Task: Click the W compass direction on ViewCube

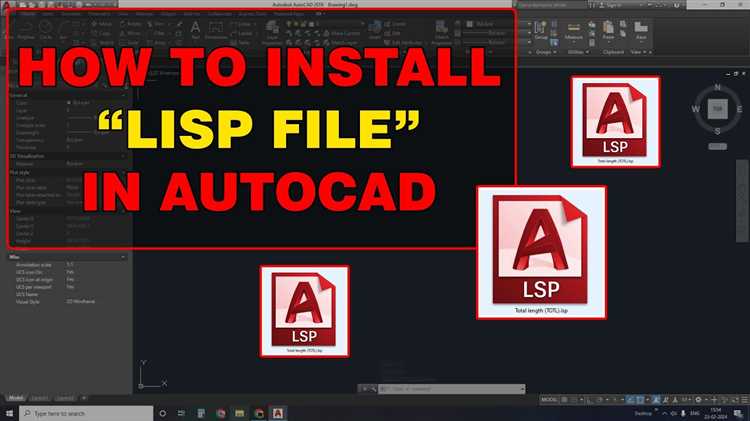Action: (695, 109)
